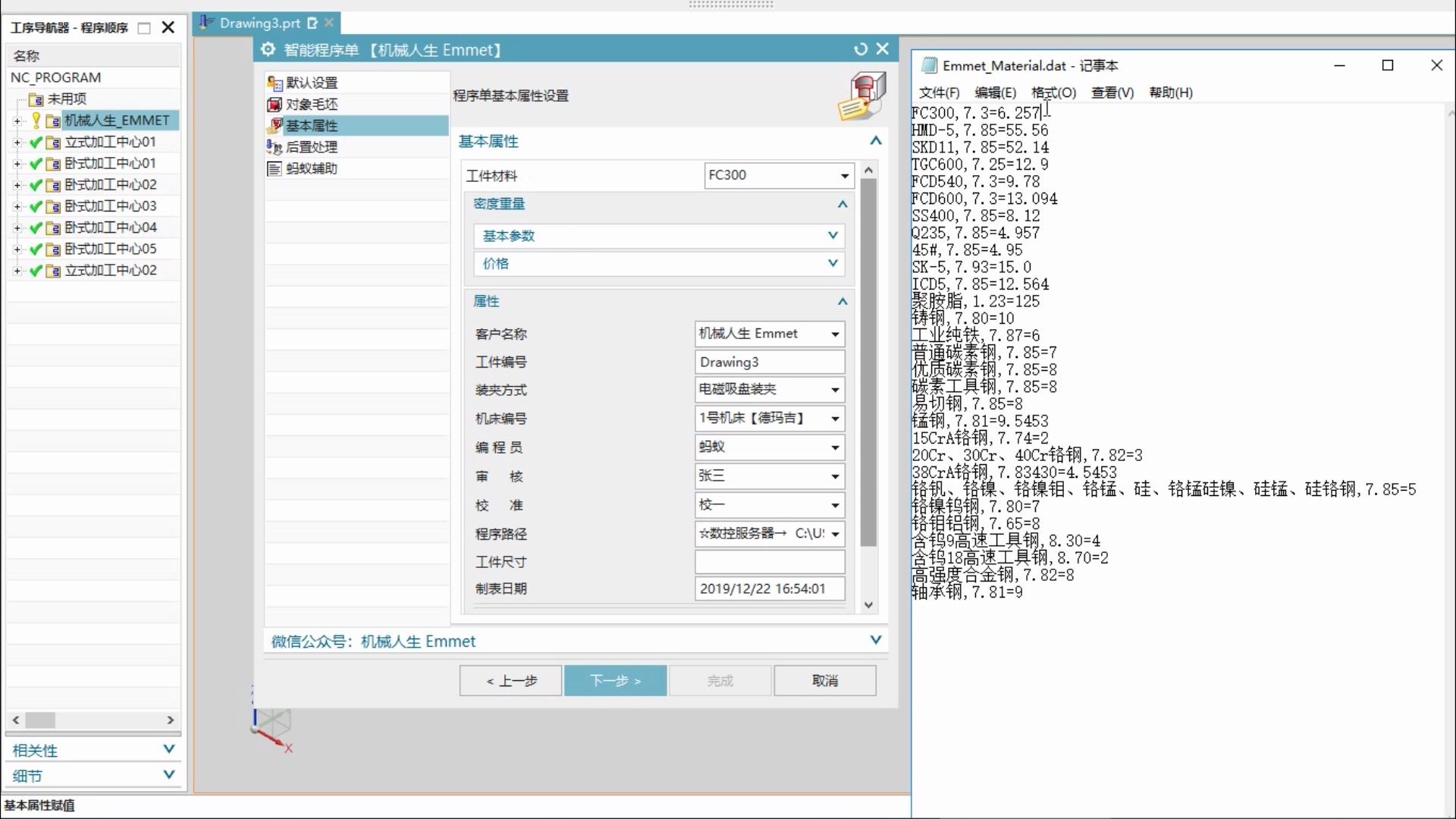Screen dimensions: 1456x819
Task: Toggle the checkbox in the 工序导航器 header
Action: pos(144,28)
